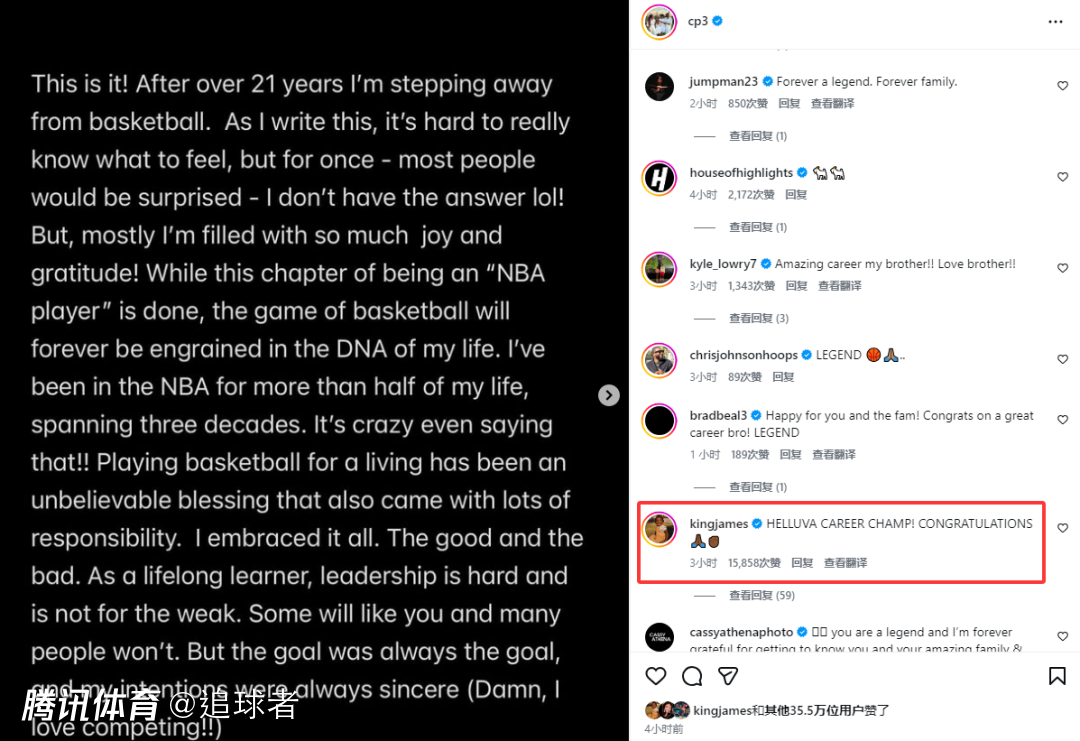Open cassyathenaphoto's profile avatar
Viewport: 1080px width, 741px height.
tap(659, 637)
